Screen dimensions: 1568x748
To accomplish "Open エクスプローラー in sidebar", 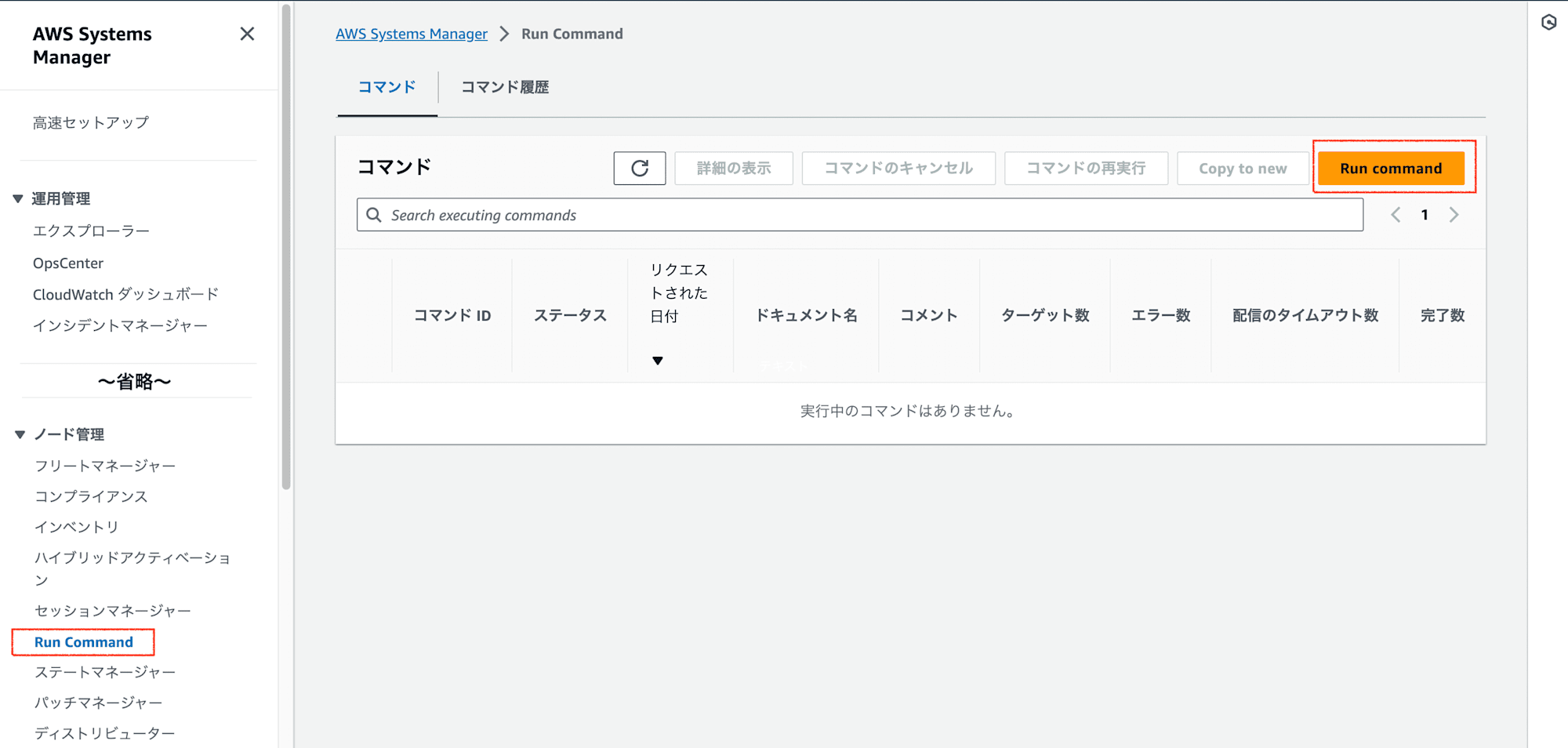I will point(91,231).
